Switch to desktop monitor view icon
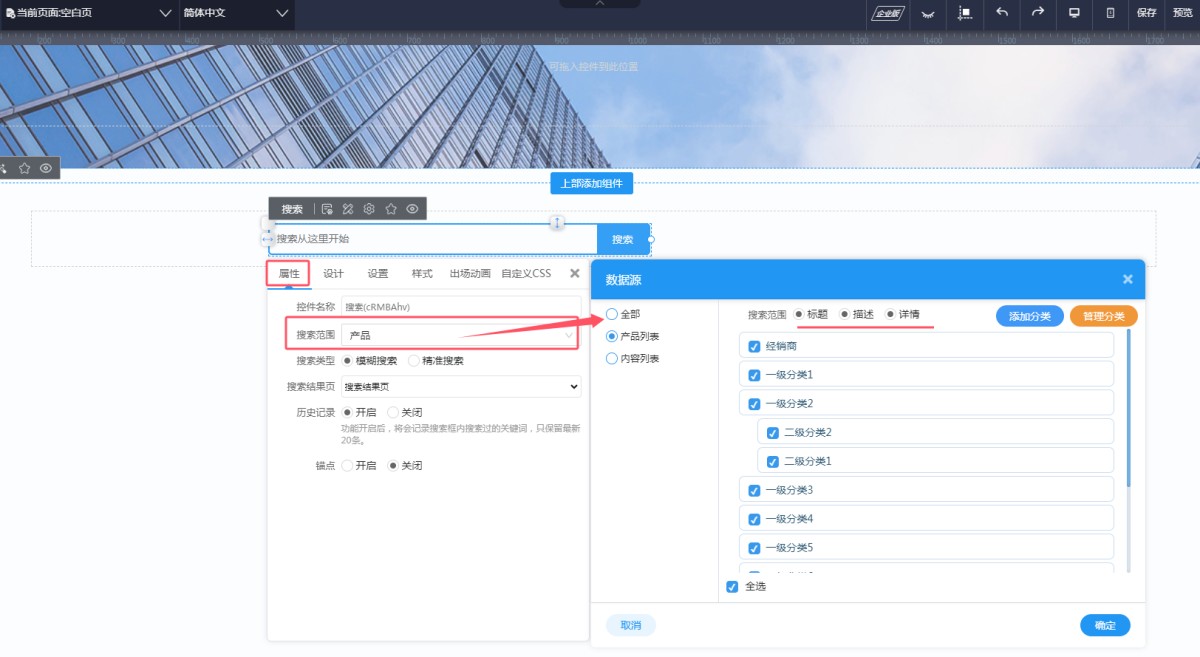 (x=1075, y=13)
